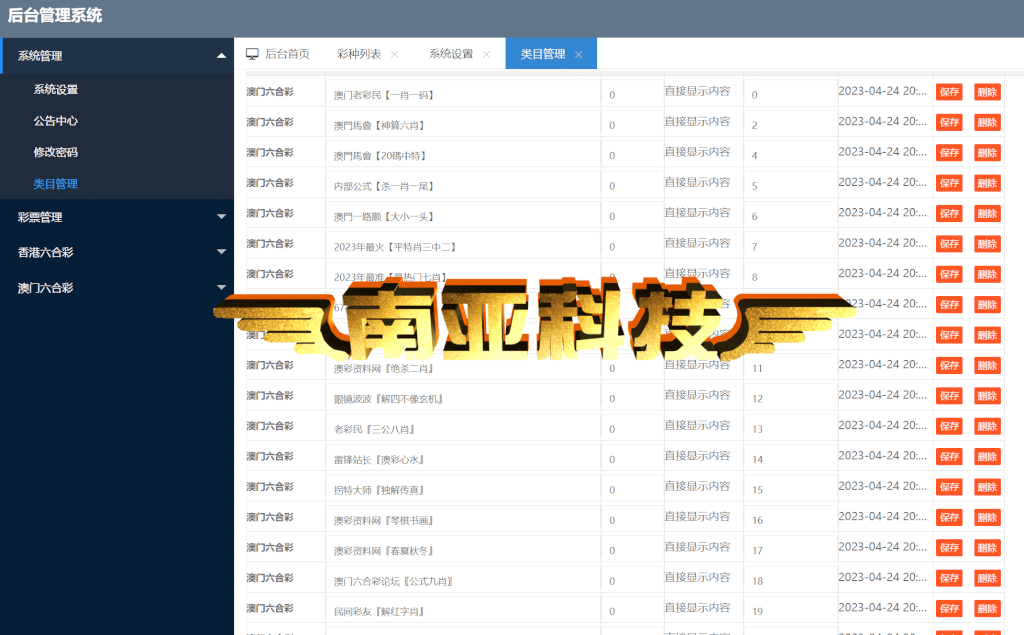
Task: Delete the 眼镜波波『解四不像玄机』 row
Action: pyautogui.click(x=987, y=396)
